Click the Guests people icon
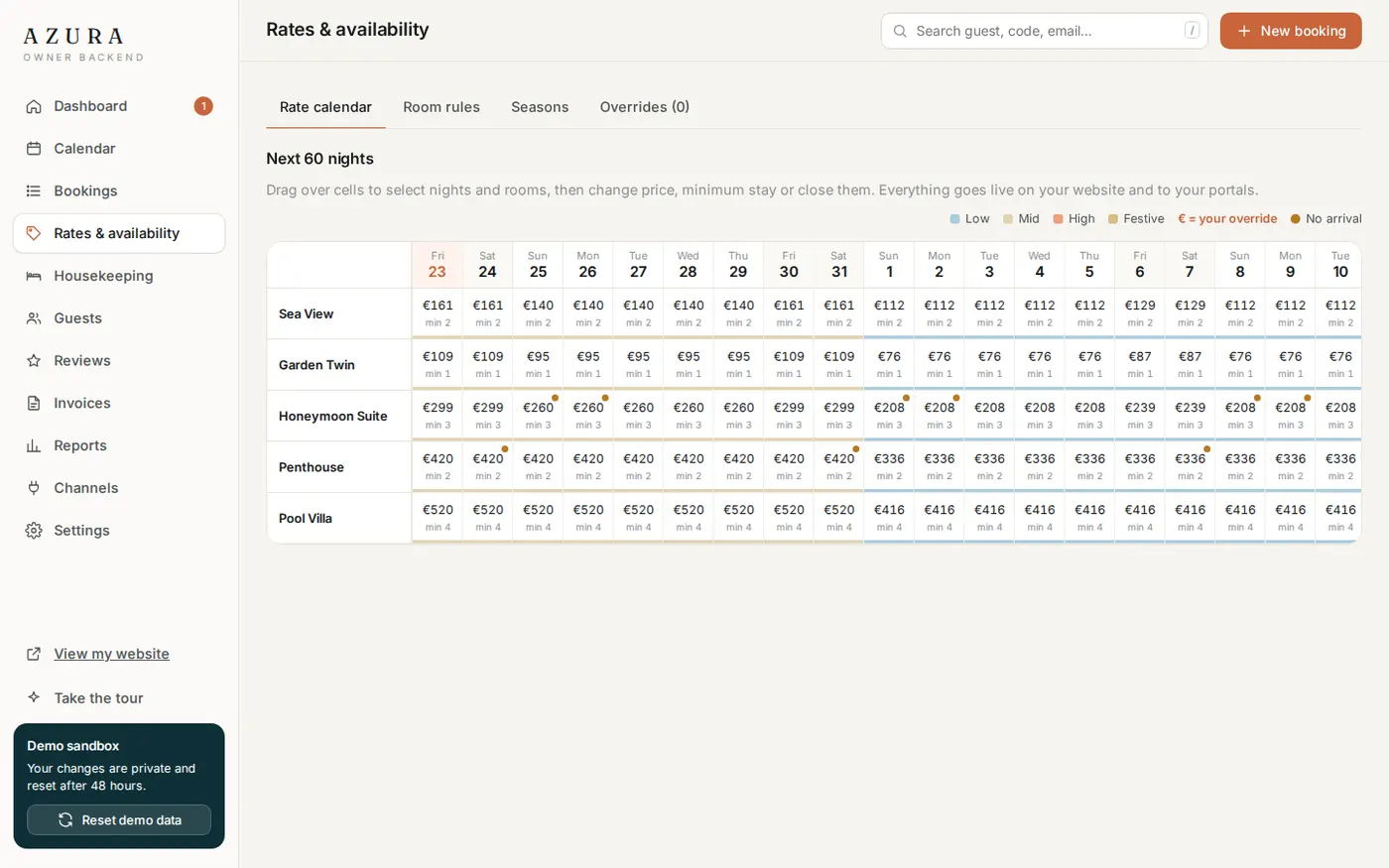 pos(34,318)
